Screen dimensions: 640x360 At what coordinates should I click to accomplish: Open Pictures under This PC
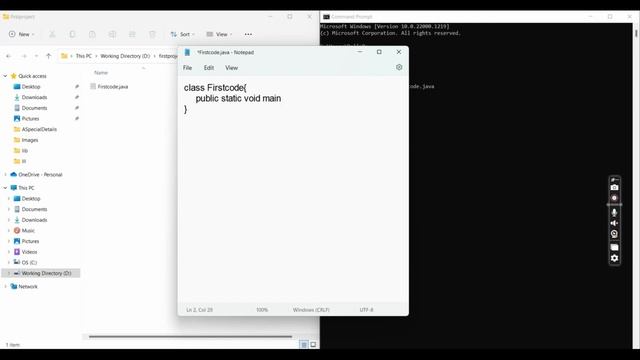tap(30, 241)
